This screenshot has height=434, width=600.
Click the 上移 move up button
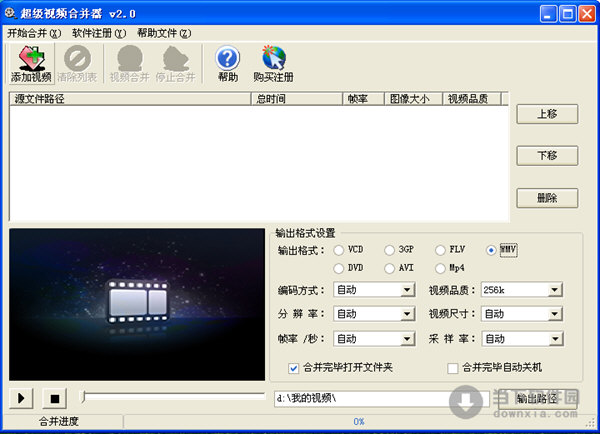(x=547, y=114)
